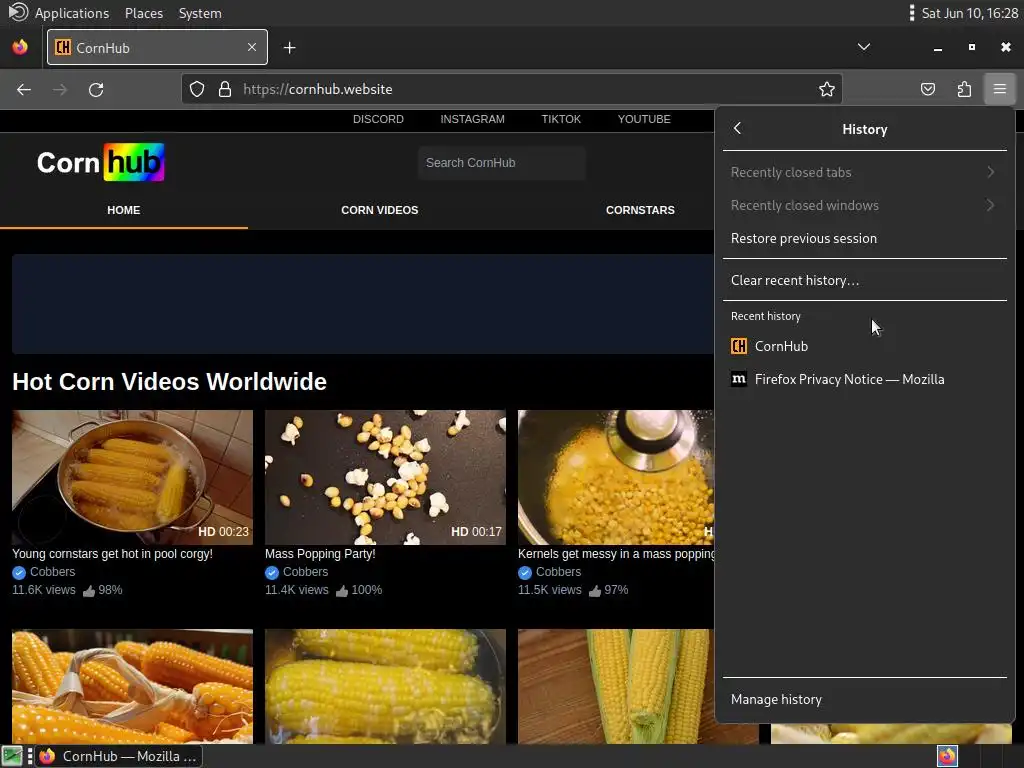Click the Cobbers verified badge under Mass Popping Party
This screenshot has height=768, width=1024.
pyautogui.click(x=272, y=573)
